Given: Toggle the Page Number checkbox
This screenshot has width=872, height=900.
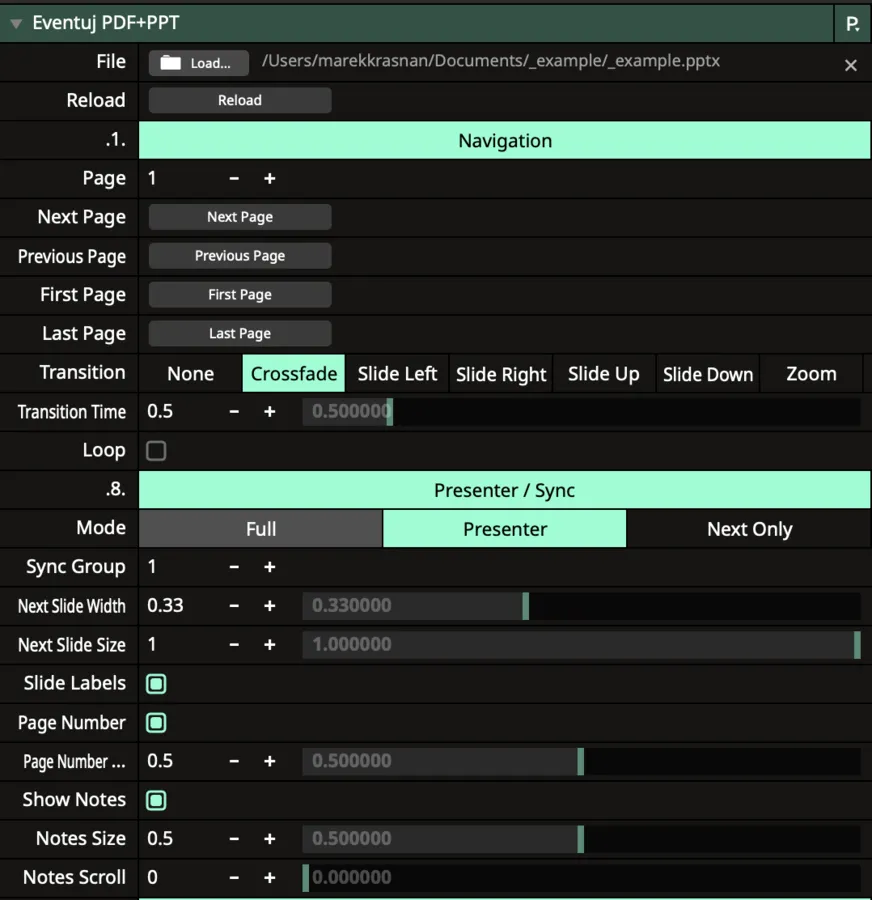Looking at the screenshot, I should (156, 723).
